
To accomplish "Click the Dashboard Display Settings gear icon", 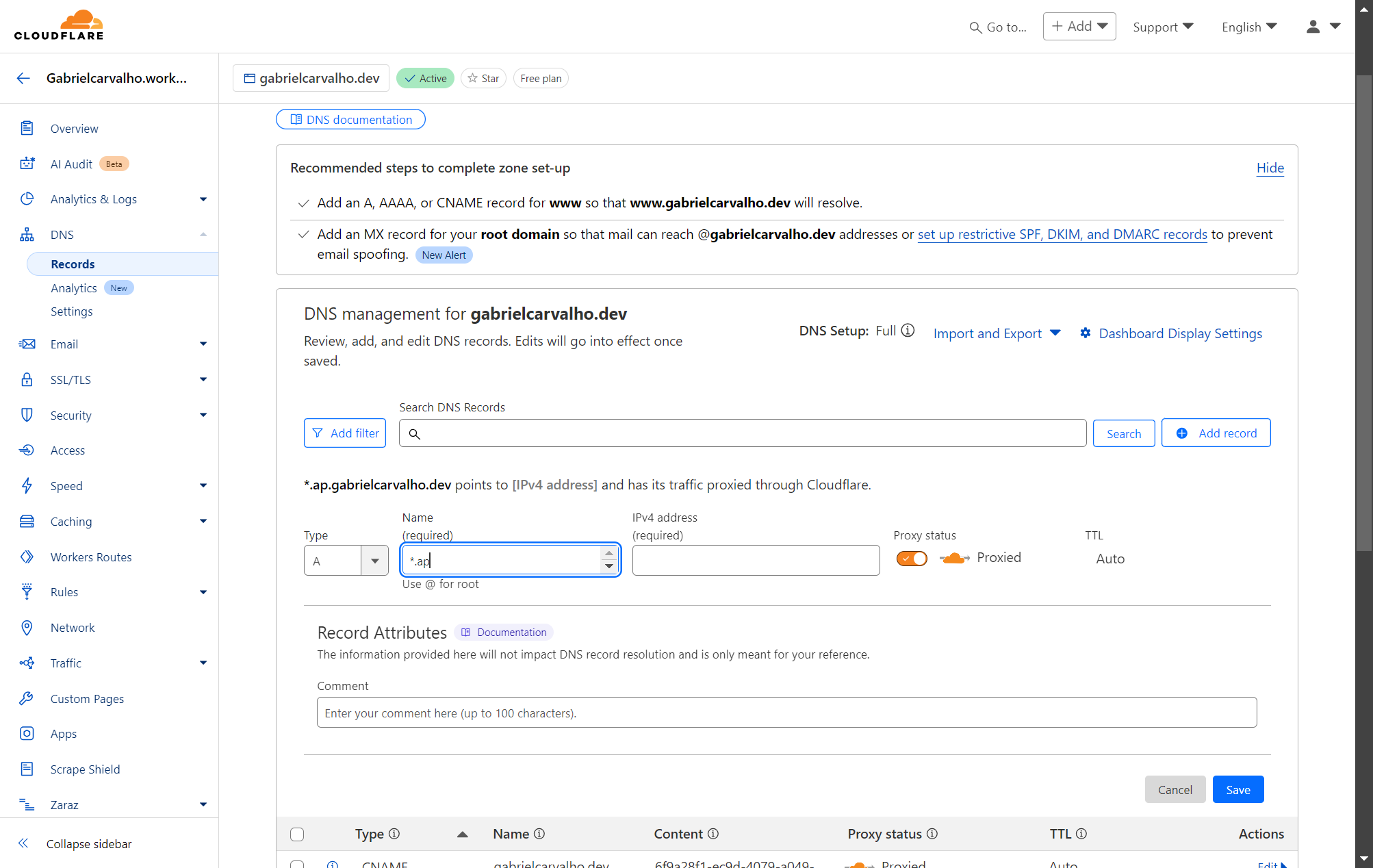I will coord(1086,333).
